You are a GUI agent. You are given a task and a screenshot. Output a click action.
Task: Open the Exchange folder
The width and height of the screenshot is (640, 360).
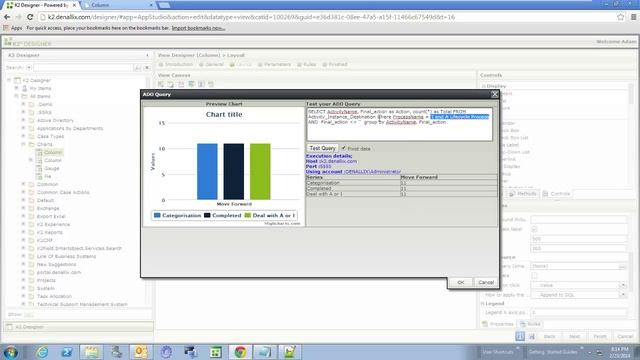[x=48, y=208]
